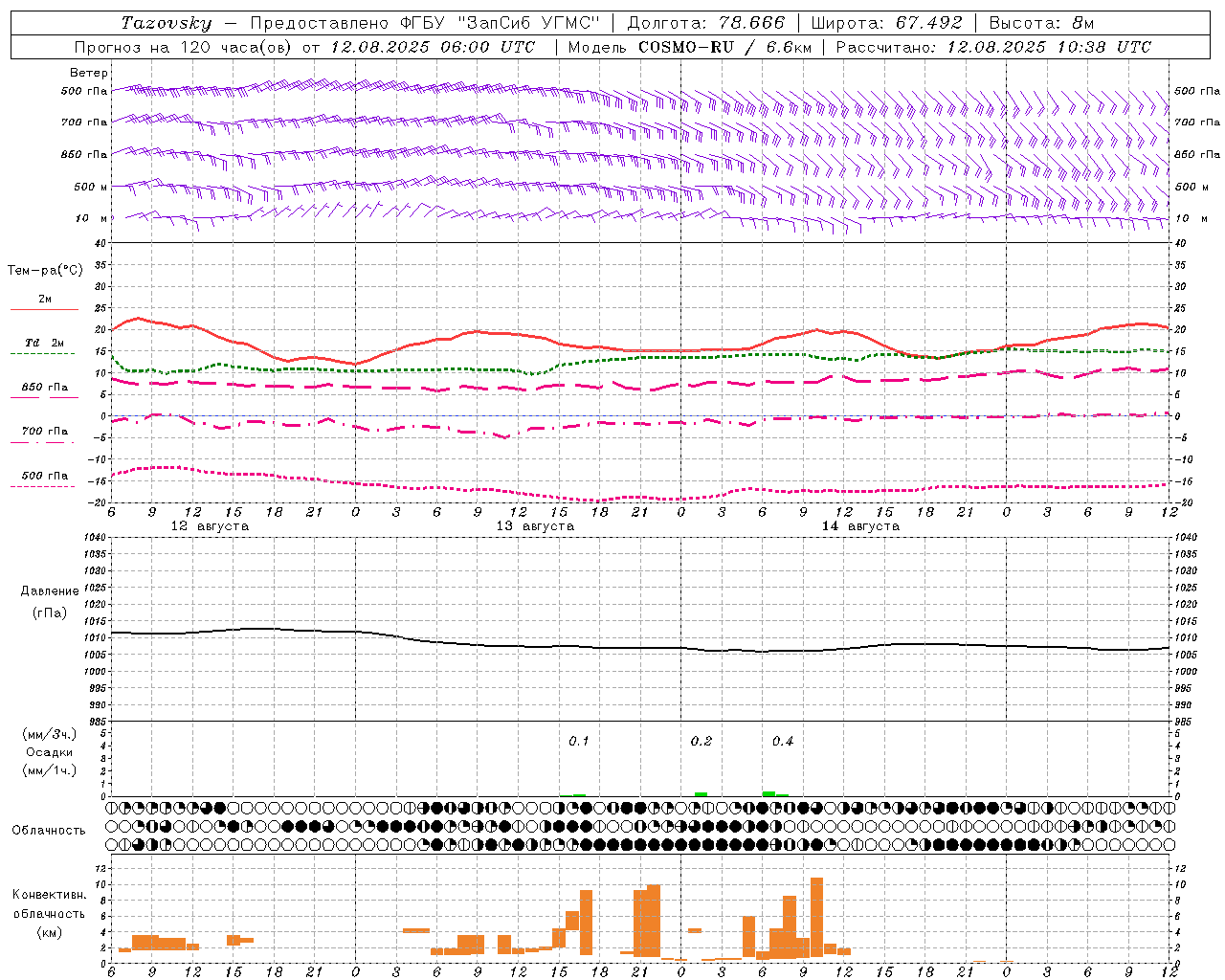Select the Тем-ра(°C) panel label
Image resolution: width=1225 pixels, height=980 pixels.
pyautogui.click(x=45, y=271)
